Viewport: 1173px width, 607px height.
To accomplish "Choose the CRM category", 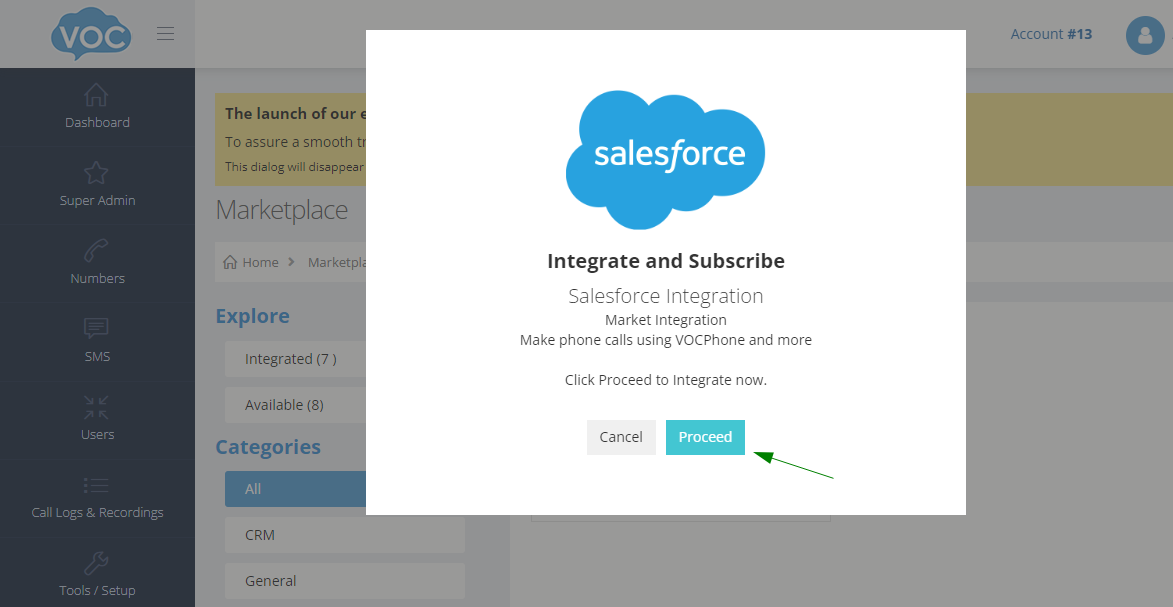I will 344,535.
